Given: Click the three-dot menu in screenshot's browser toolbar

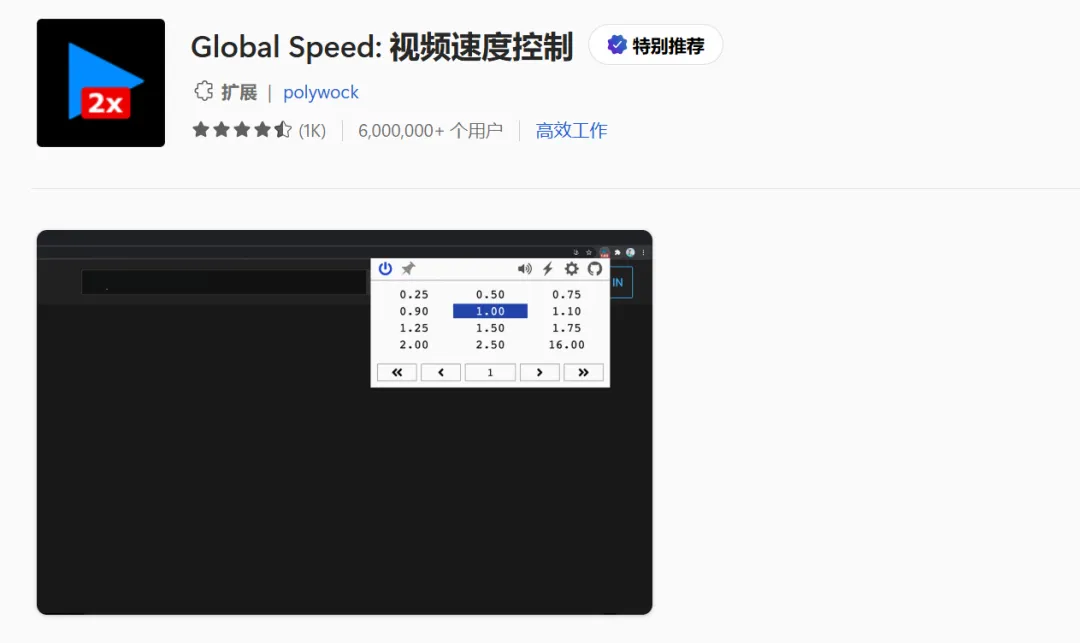Looking at the screenshot, I should click(x=643, y=253).
